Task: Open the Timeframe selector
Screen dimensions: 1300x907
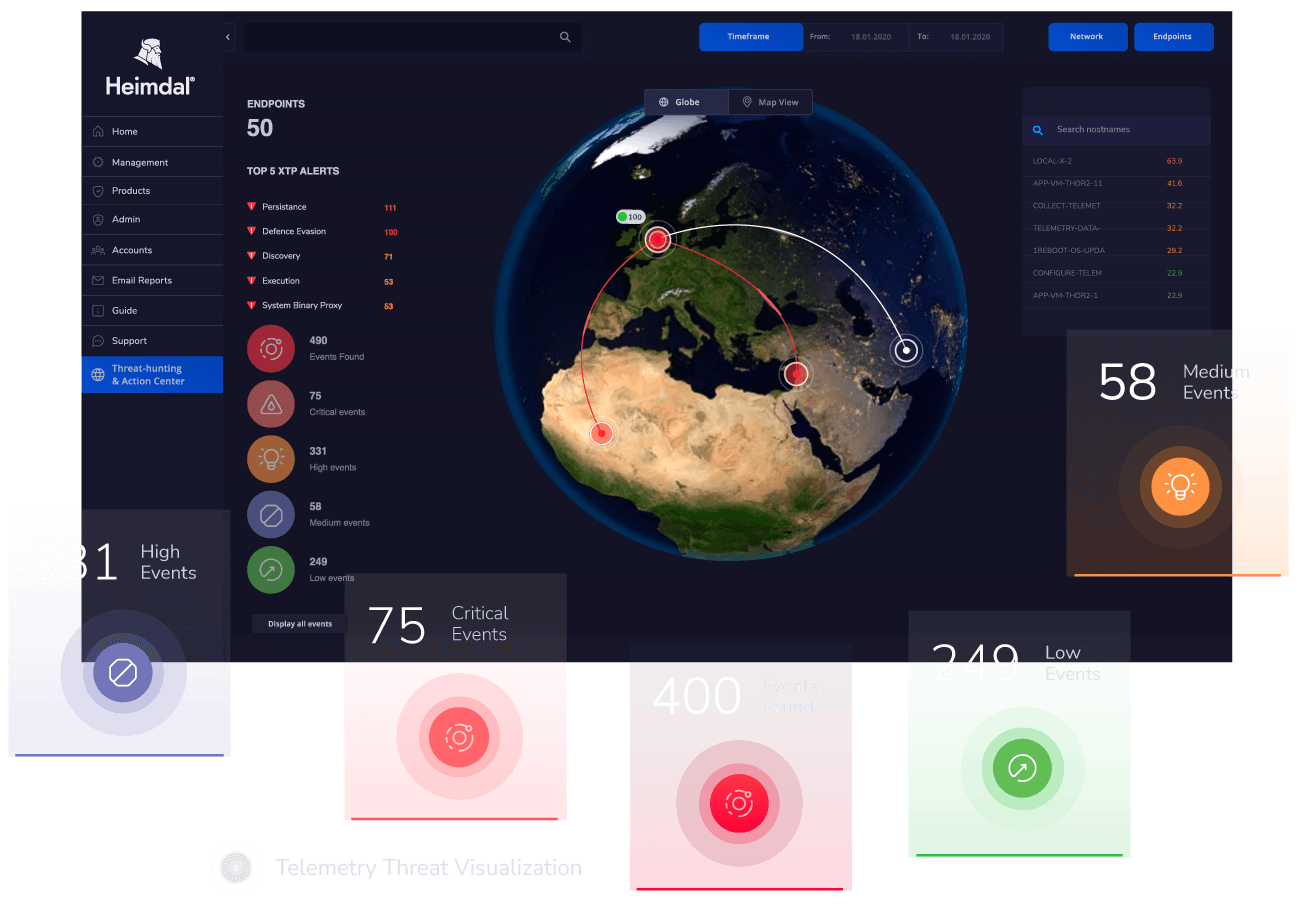Action: 751,36
